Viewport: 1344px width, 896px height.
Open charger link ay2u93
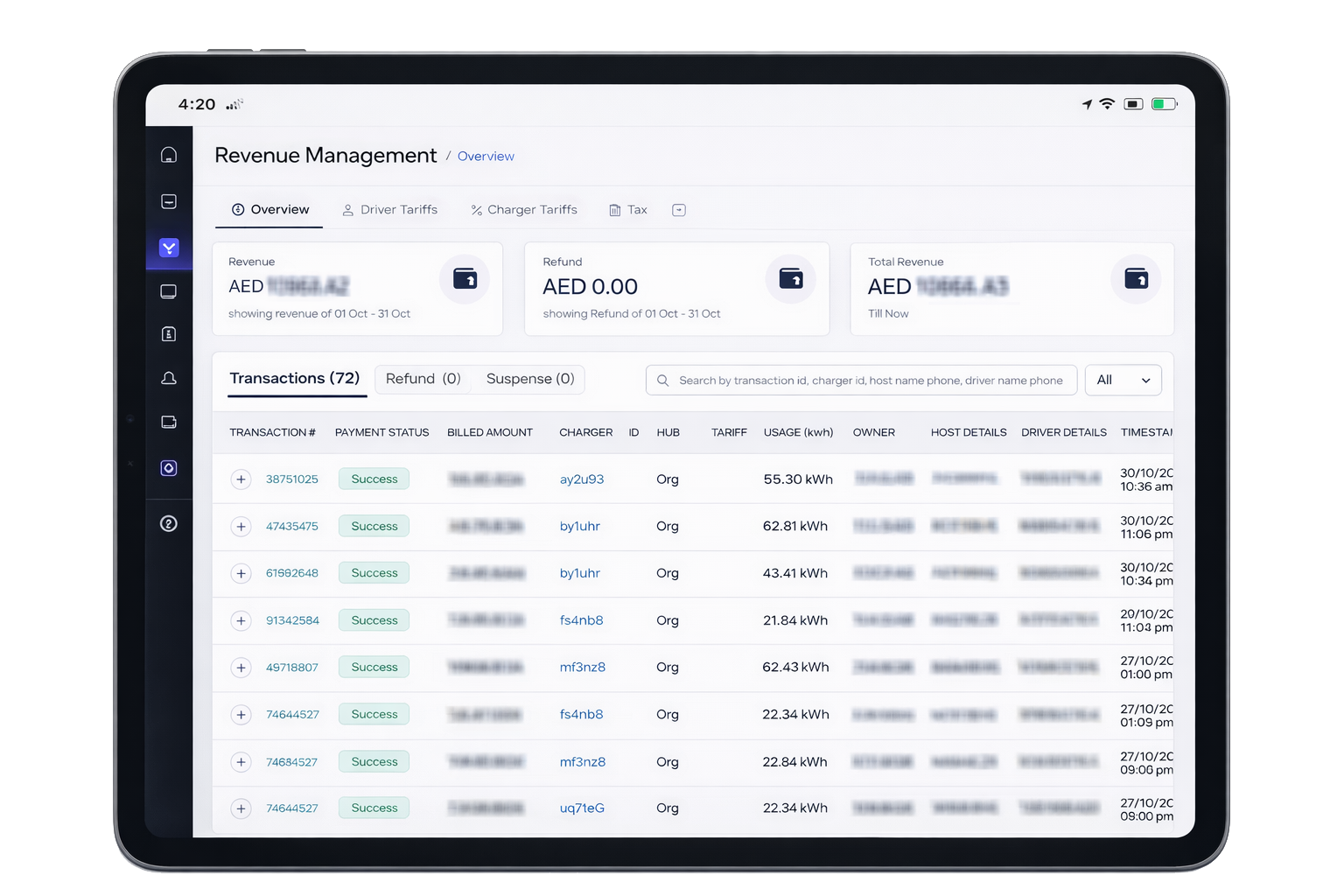point(581,479)
